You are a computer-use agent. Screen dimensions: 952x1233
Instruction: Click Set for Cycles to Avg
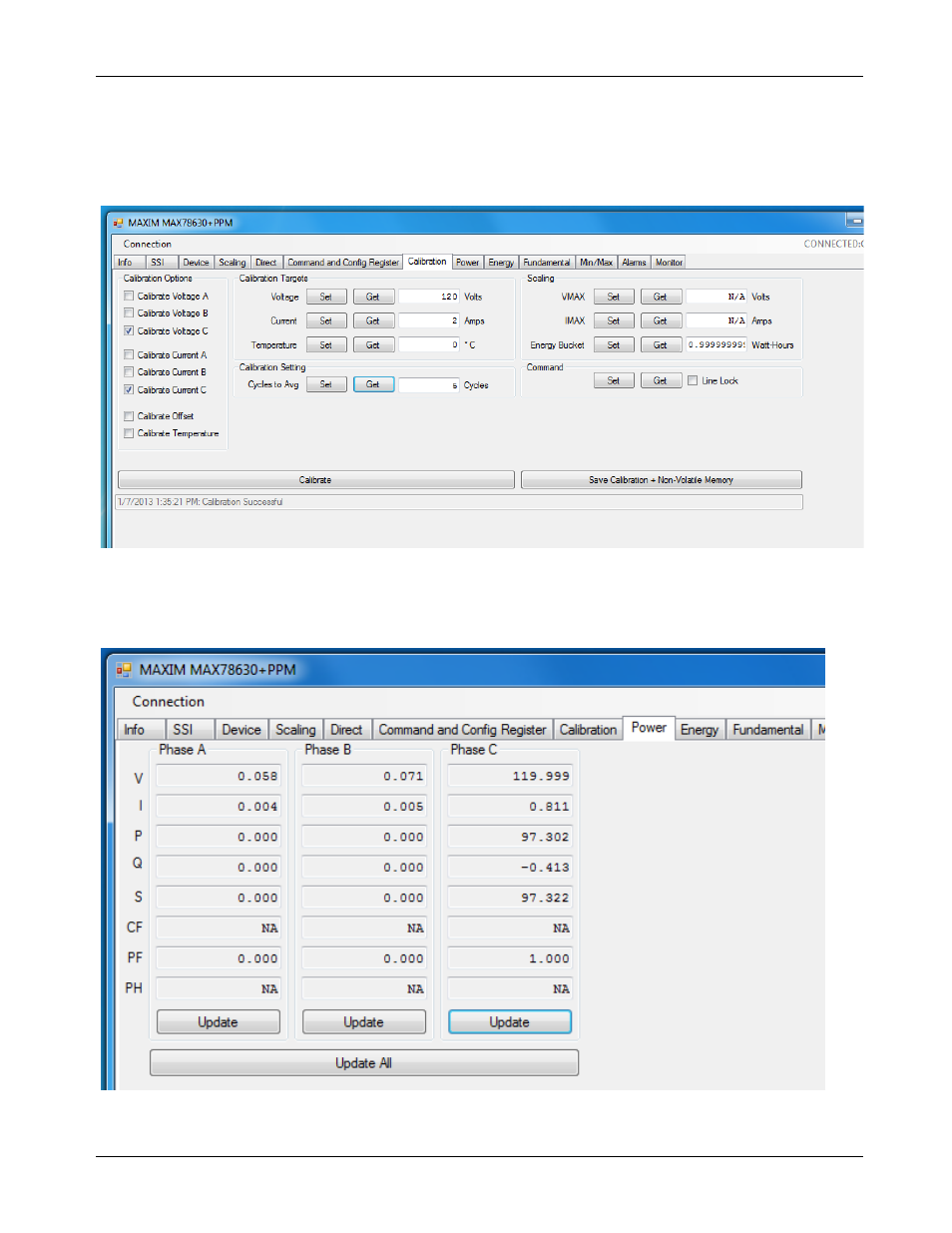click(326, 384)
